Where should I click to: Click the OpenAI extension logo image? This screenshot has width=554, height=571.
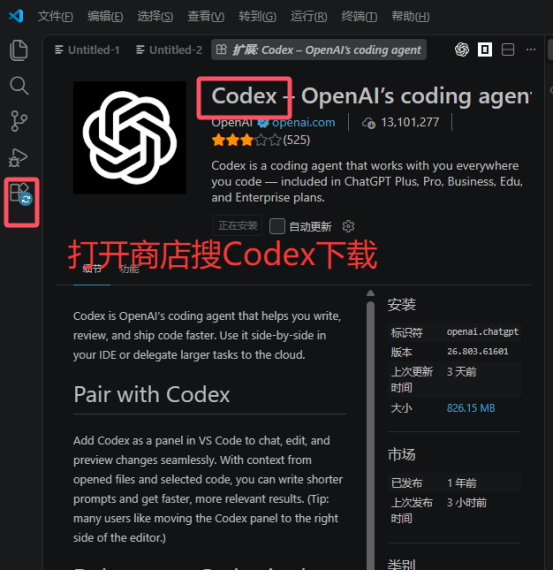pos(130,138)
